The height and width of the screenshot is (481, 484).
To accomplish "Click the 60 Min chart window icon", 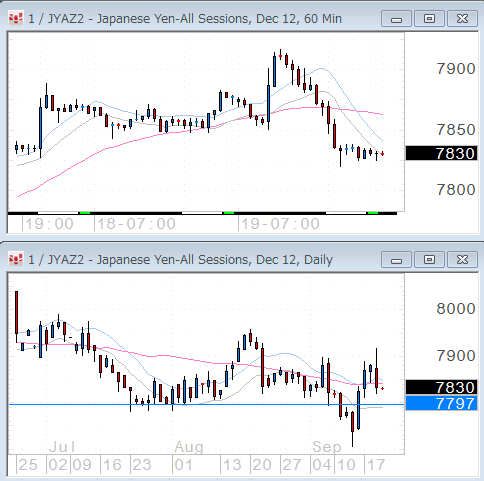I will coord(16,18).
